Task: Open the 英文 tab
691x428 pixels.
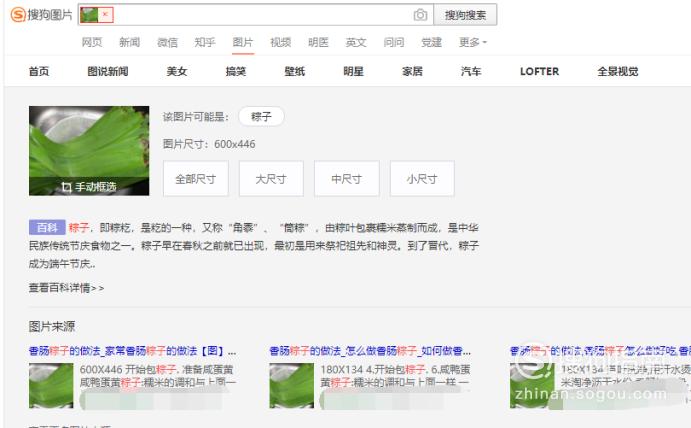Action: click(x=356, y=42)
